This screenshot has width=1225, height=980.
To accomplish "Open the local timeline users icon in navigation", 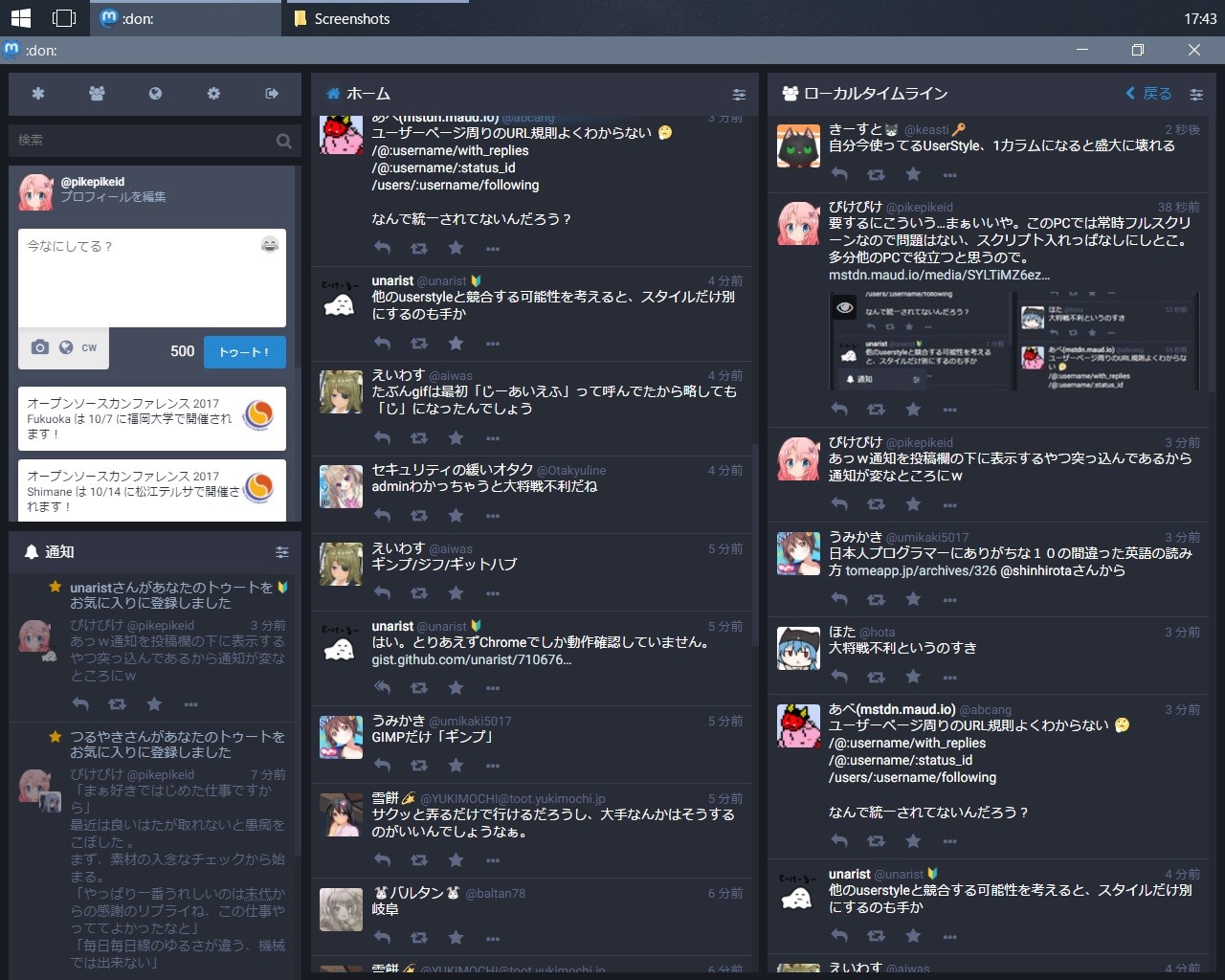I will 97,94.
